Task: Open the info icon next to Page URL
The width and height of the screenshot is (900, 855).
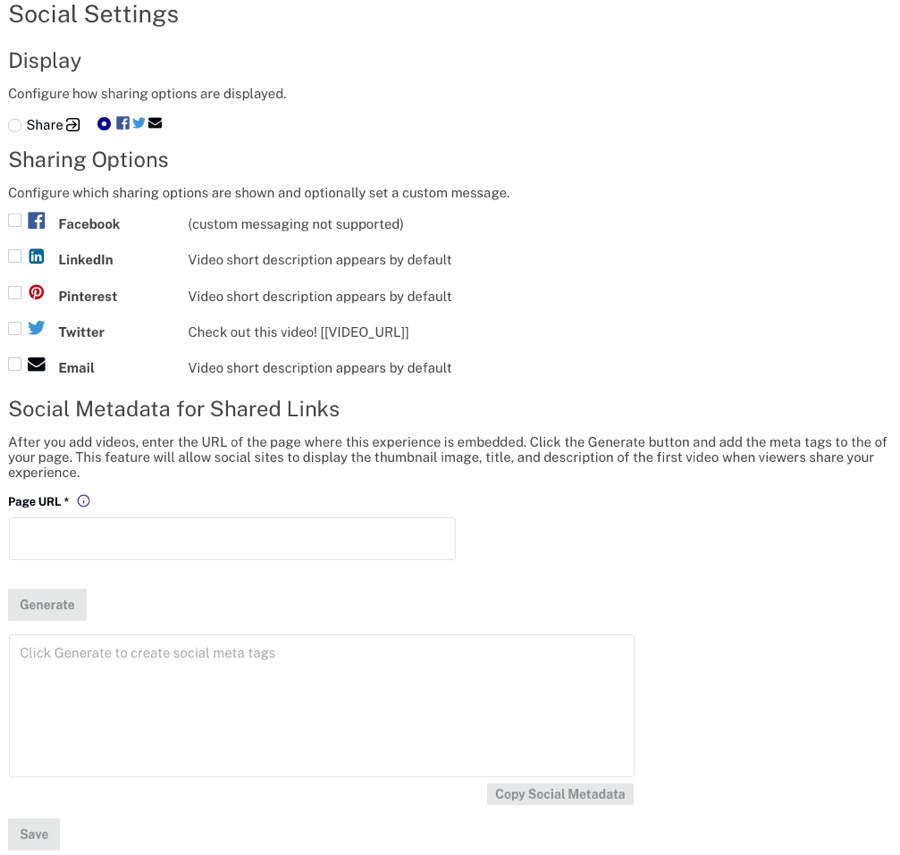Action: [84, 501]
